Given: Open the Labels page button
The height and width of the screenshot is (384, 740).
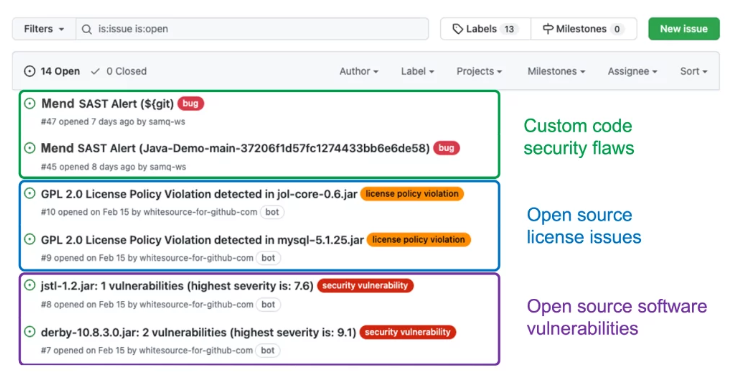Looking at the screenshot, I should [485, 29].
